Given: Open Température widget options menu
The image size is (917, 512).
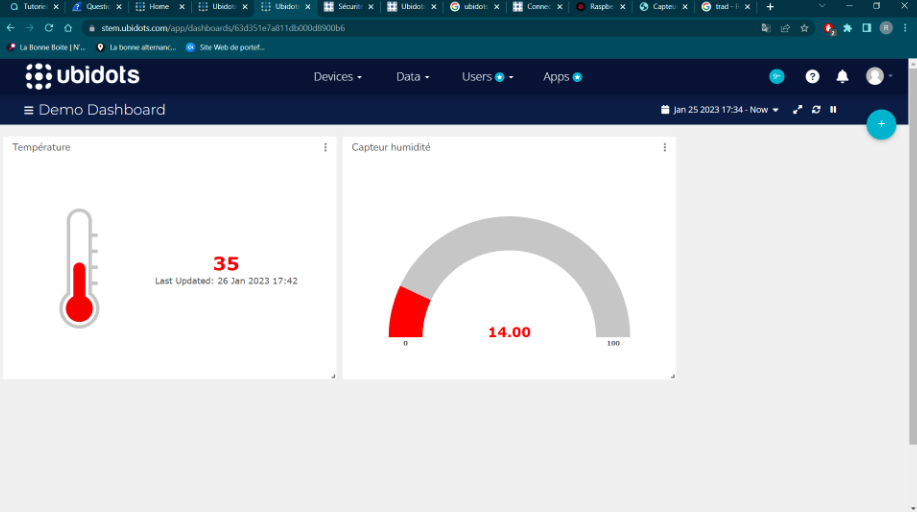Looking at the screenshot, I should [325, 148].
